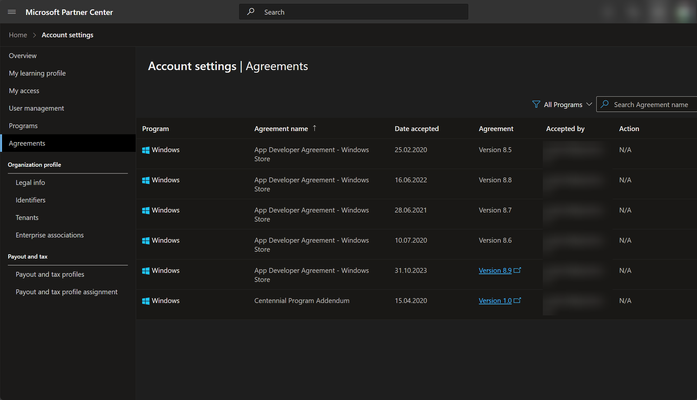Screen dimensions: 697x400
Task: Click Windows logo in the 28.06.2021 row
Action: [x=145, y=211]
